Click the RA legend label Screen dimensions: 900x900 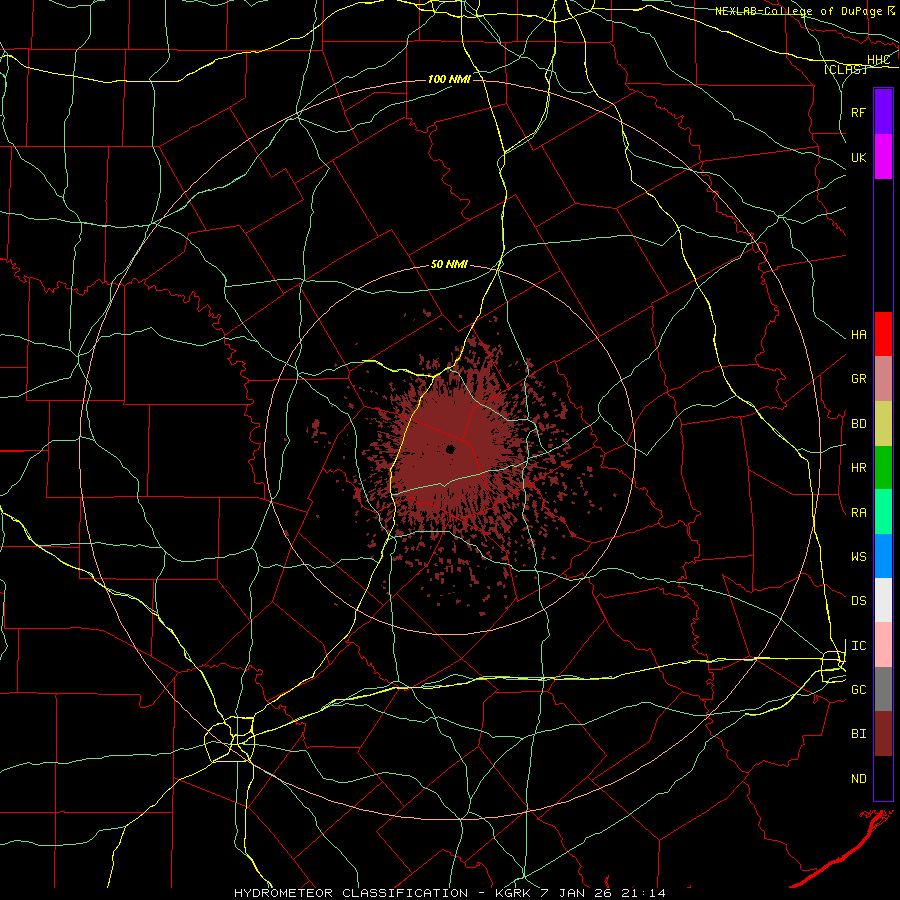pos(858,513)
